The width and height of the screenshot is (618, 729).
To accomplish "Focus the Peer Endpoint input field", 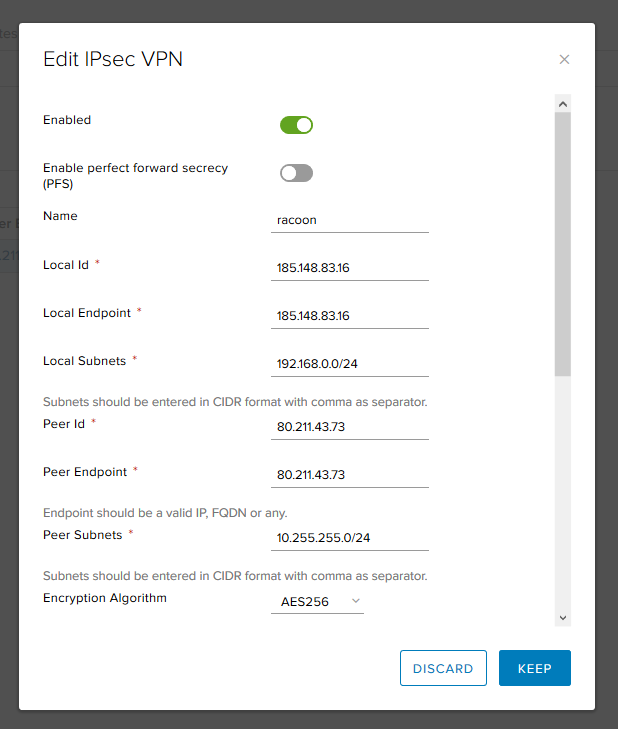I will click(x=350, y=475).
